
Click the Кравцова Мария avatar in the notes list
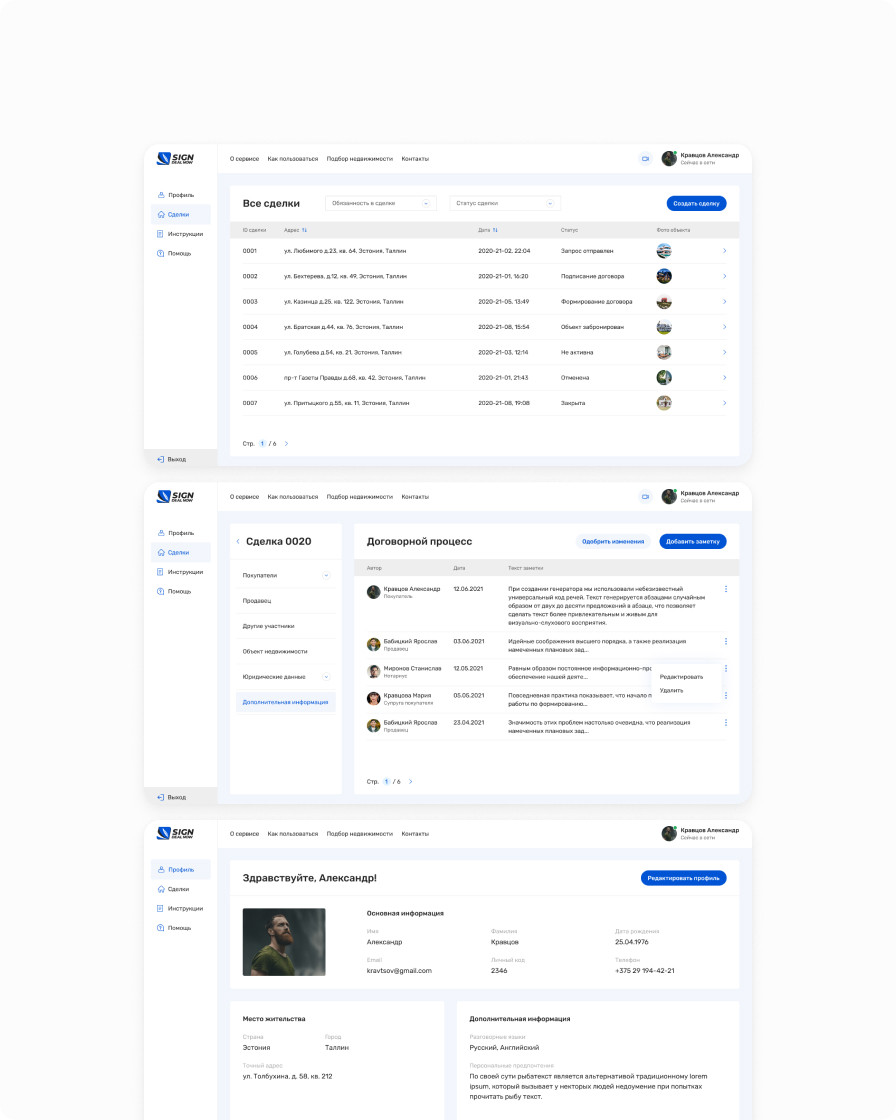tap(373, 699)
